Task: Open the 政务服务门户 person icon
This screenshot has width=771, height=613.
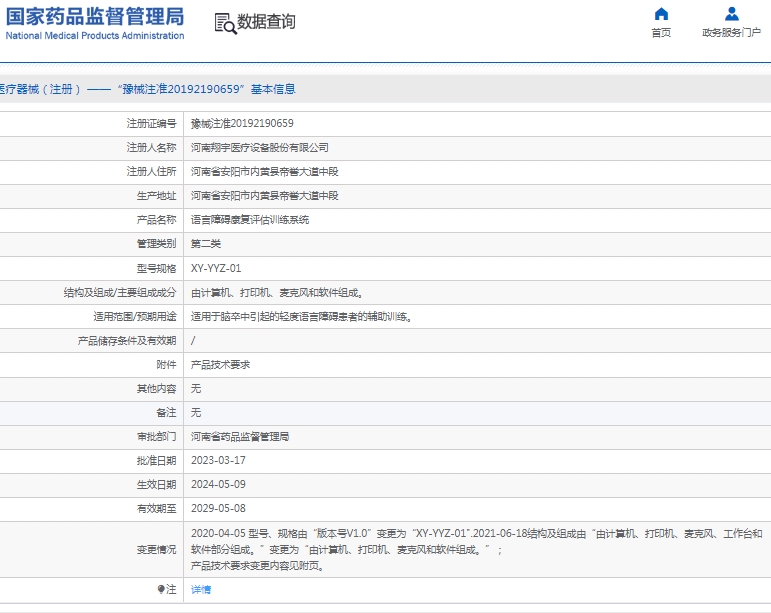Action: coord(732,14)
